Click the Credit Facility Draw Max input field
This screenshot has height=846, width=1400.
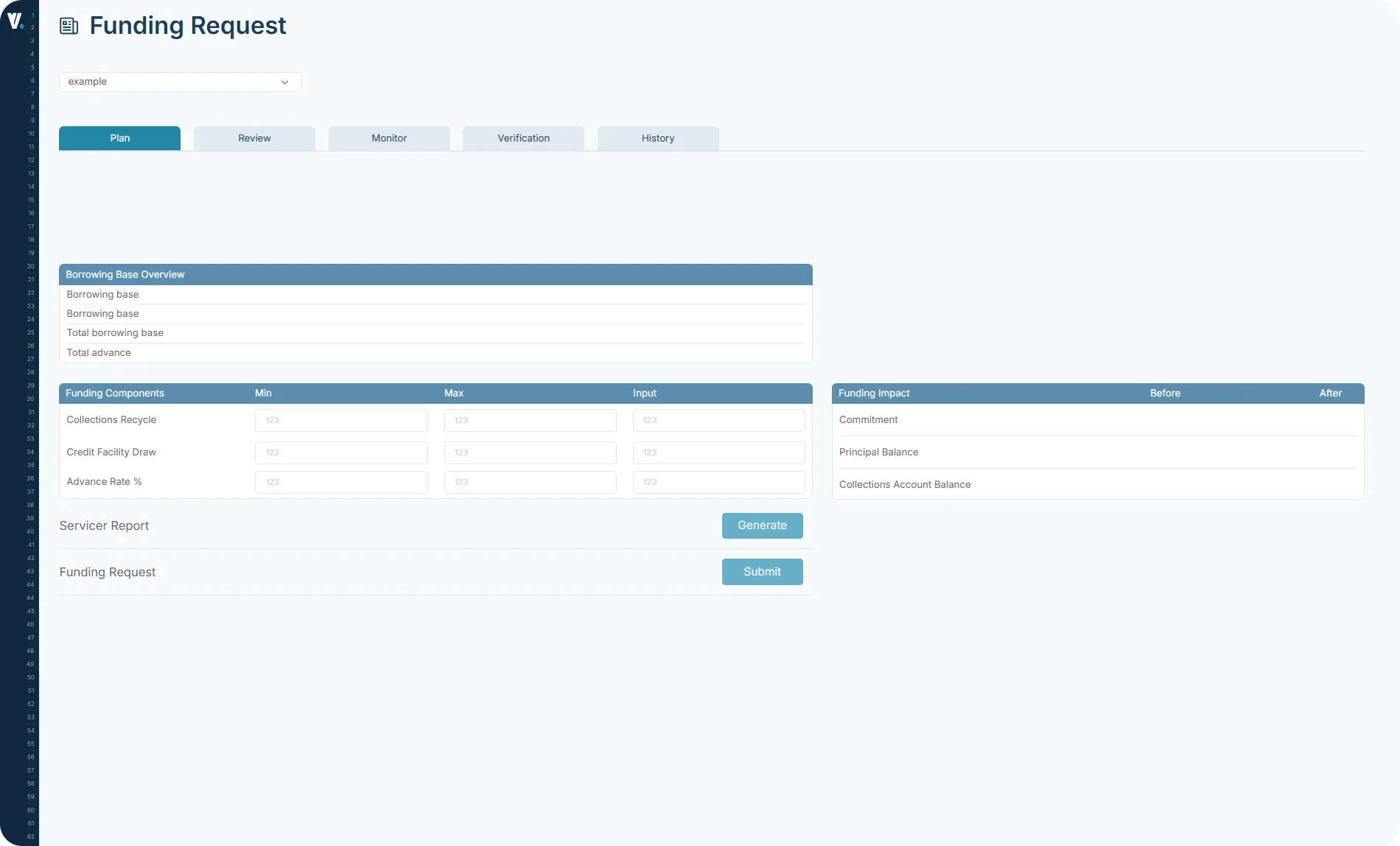[x=530, y=452]
